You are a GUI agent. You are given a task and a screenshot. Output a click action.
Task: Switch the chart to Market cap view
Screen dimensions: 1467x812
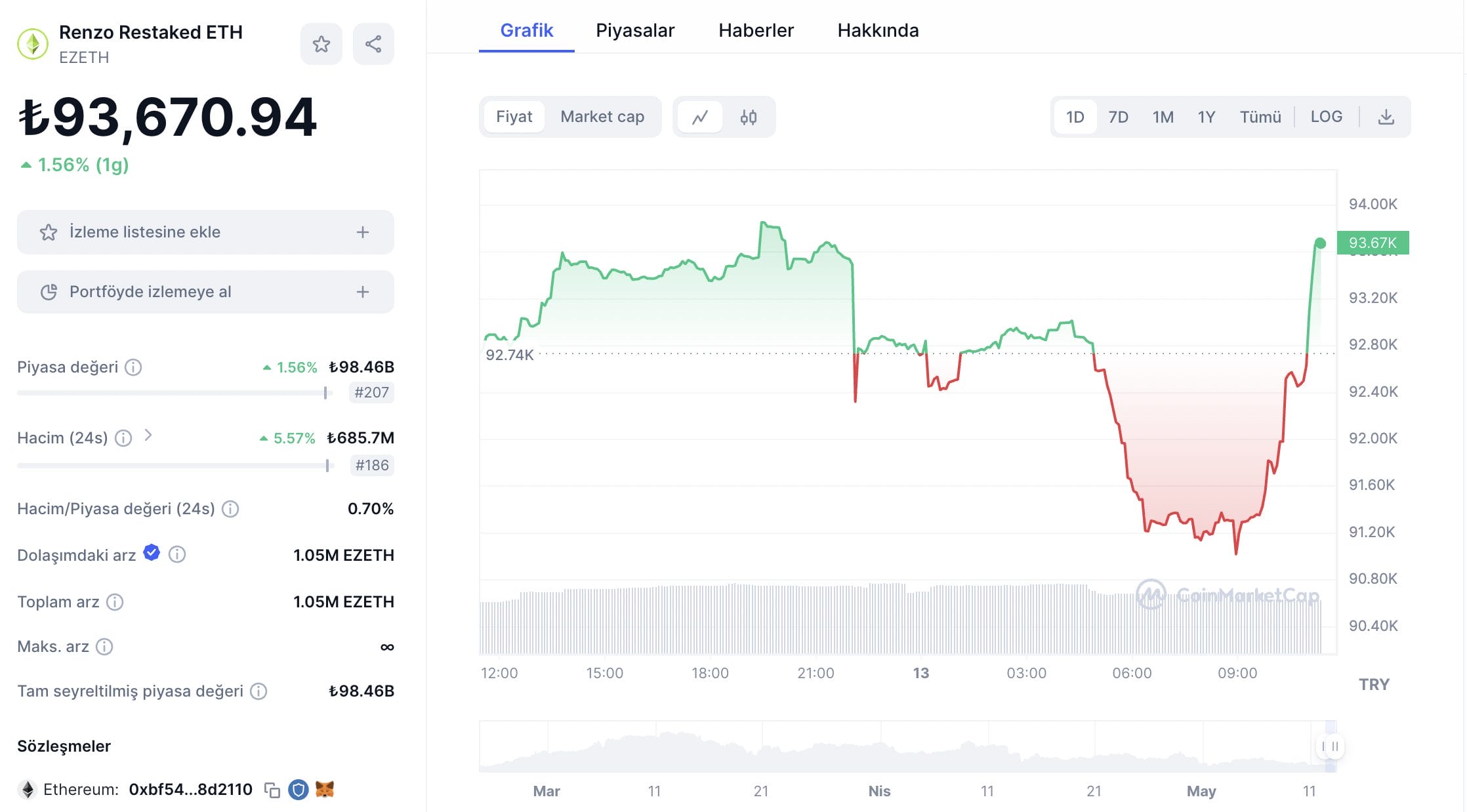[602, 116]
